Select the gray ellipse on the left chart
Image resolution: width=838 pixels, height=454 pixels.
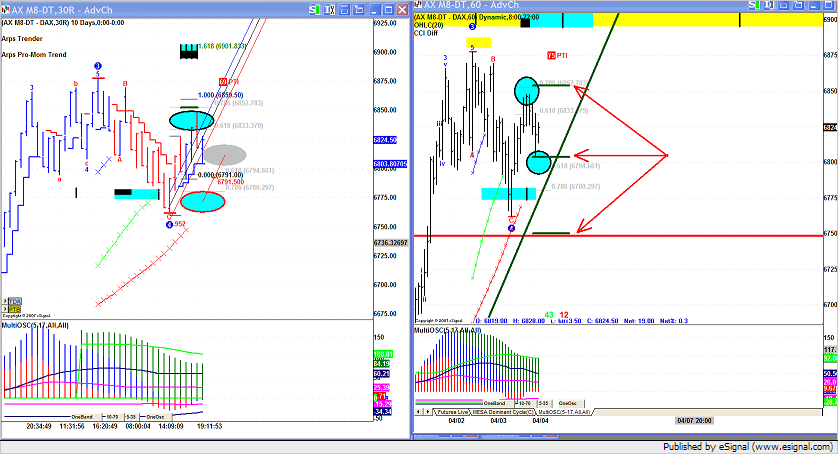coord(225,154)
